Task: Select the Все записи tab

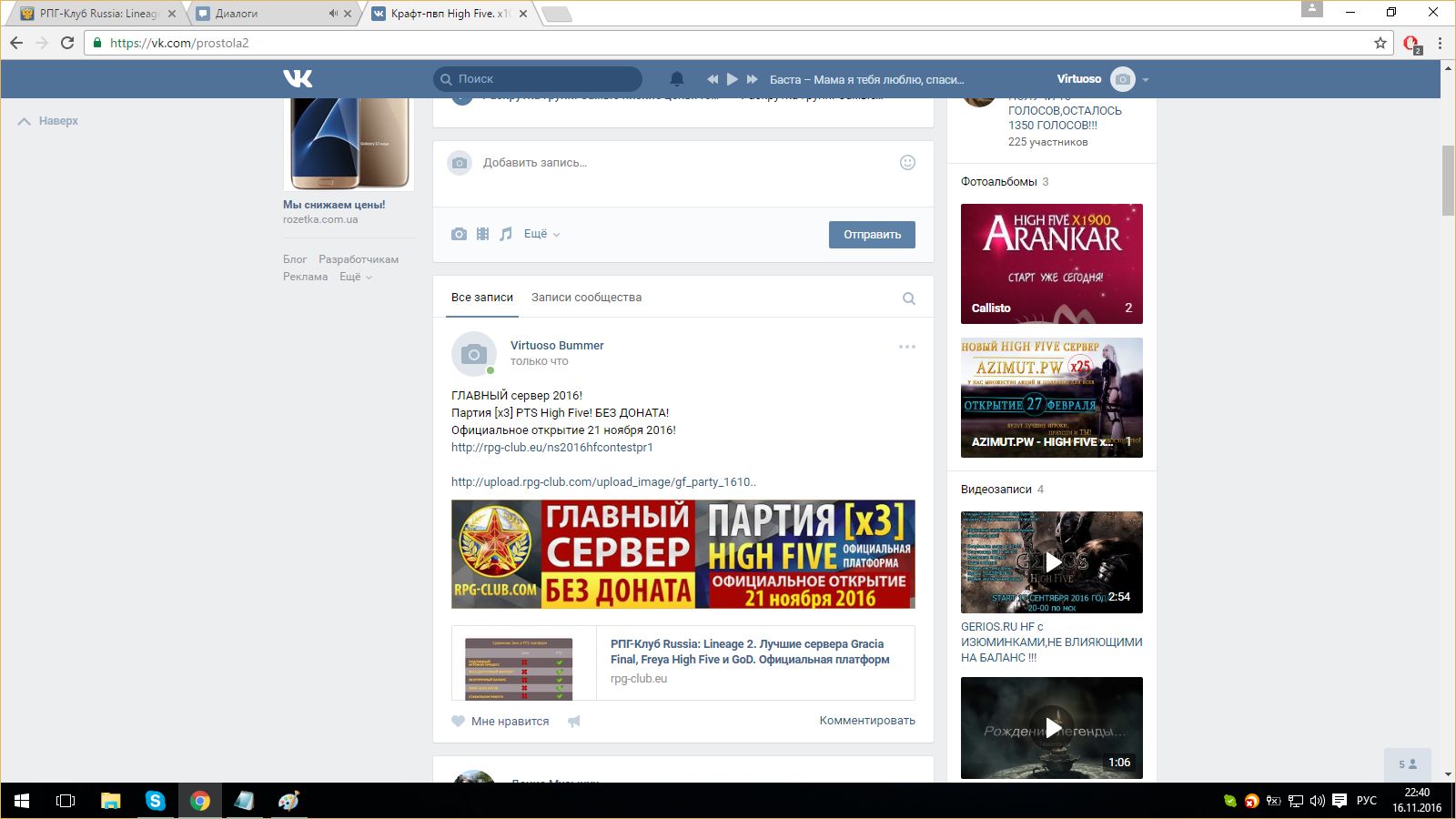Action: coord(482,298)
